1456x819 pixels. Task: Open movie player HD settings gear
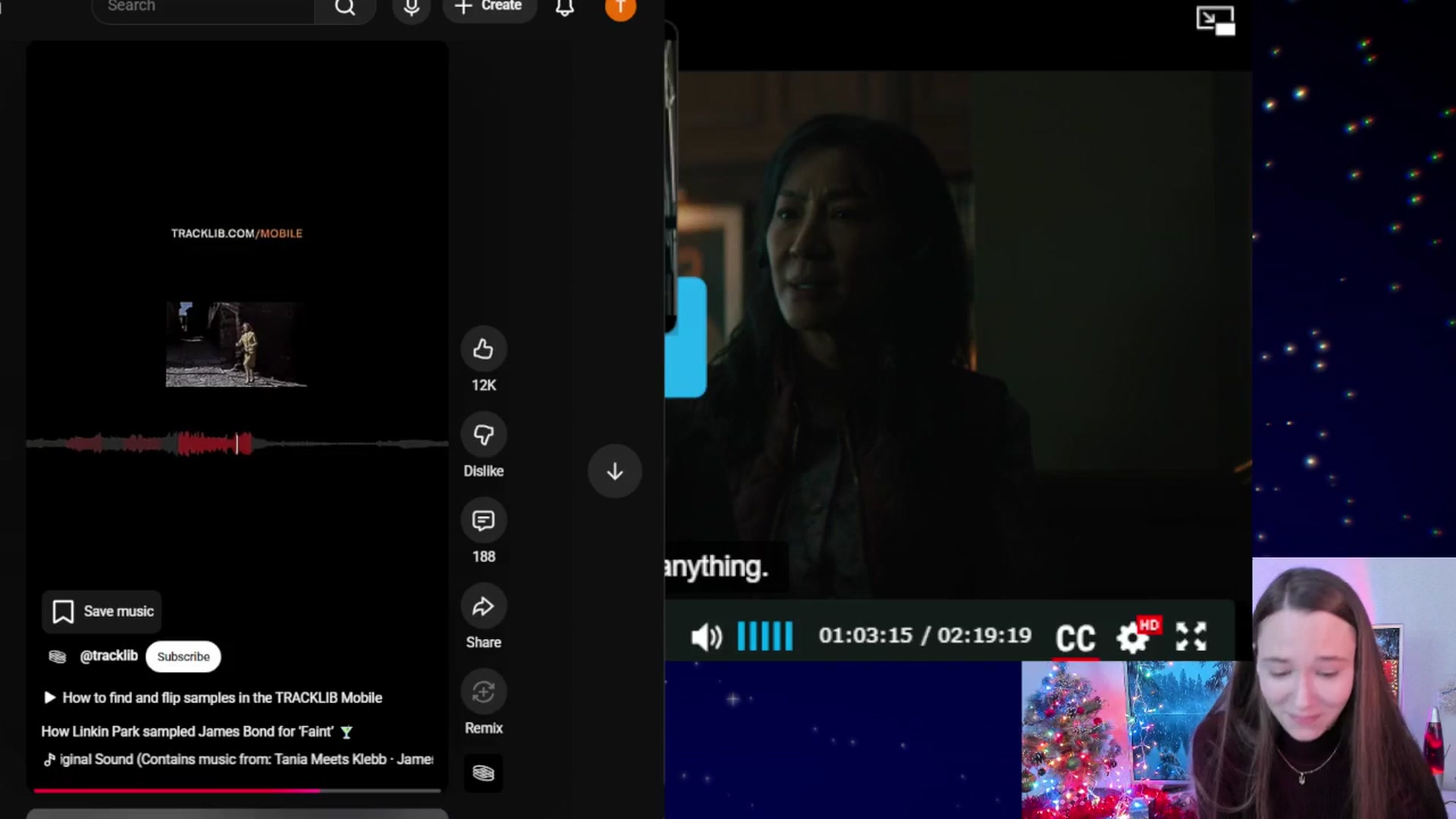[x=1134, y=636]
